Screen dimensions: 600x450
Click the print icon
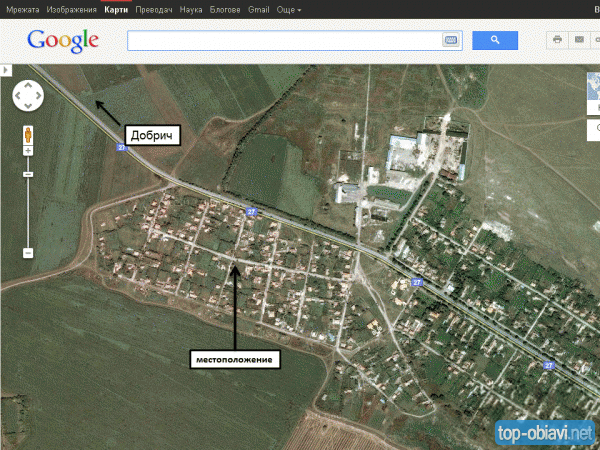point(557,39)
